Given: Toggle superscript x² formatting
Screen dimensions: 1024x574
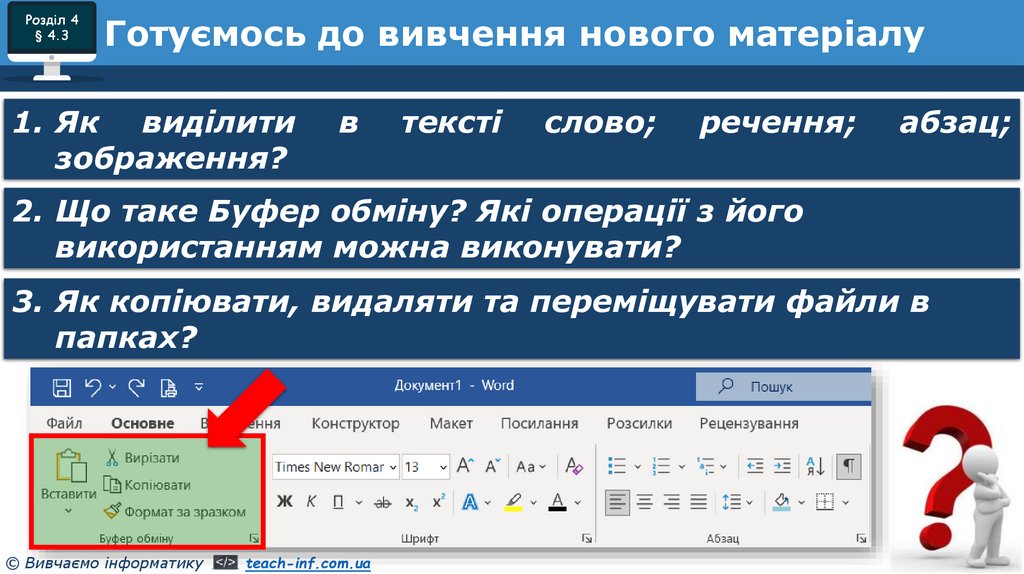Looking at the screenshot, I should tap(438, 501).
